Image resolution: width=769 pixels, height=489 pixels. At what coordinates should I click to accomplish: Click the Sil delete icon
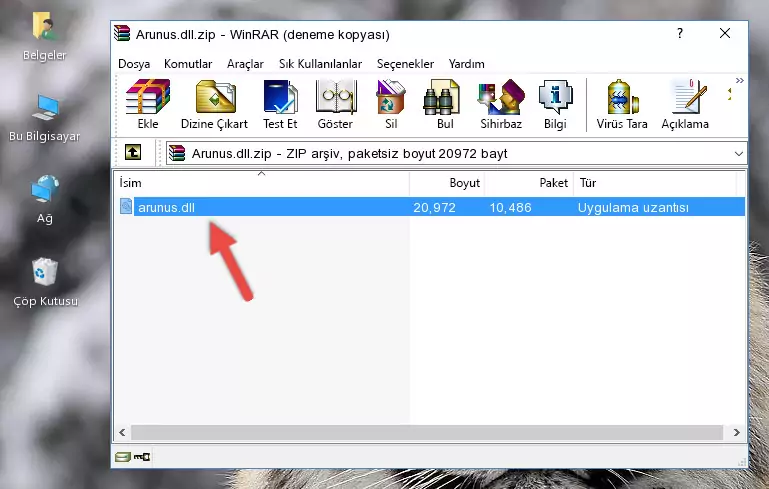tap(391, 97)
